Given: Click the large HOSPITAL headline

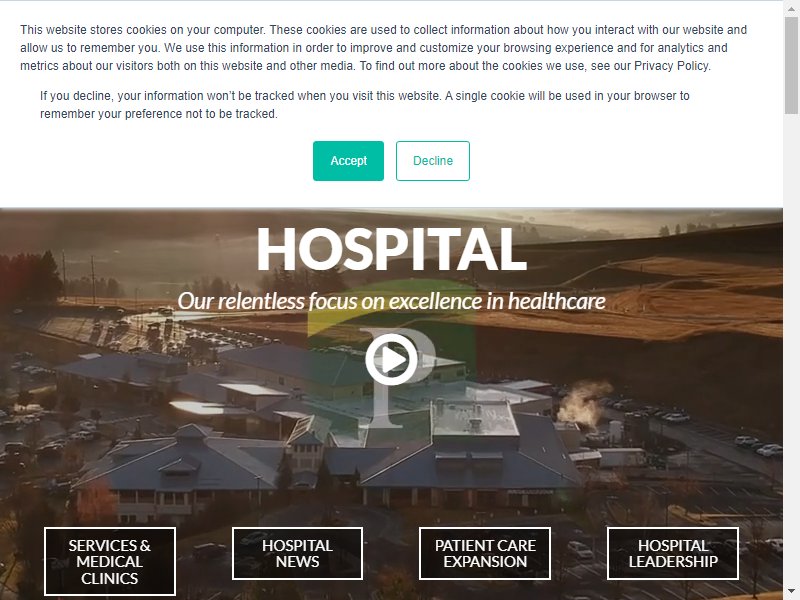Looking at the screenshot, I should tap(391, 249).
